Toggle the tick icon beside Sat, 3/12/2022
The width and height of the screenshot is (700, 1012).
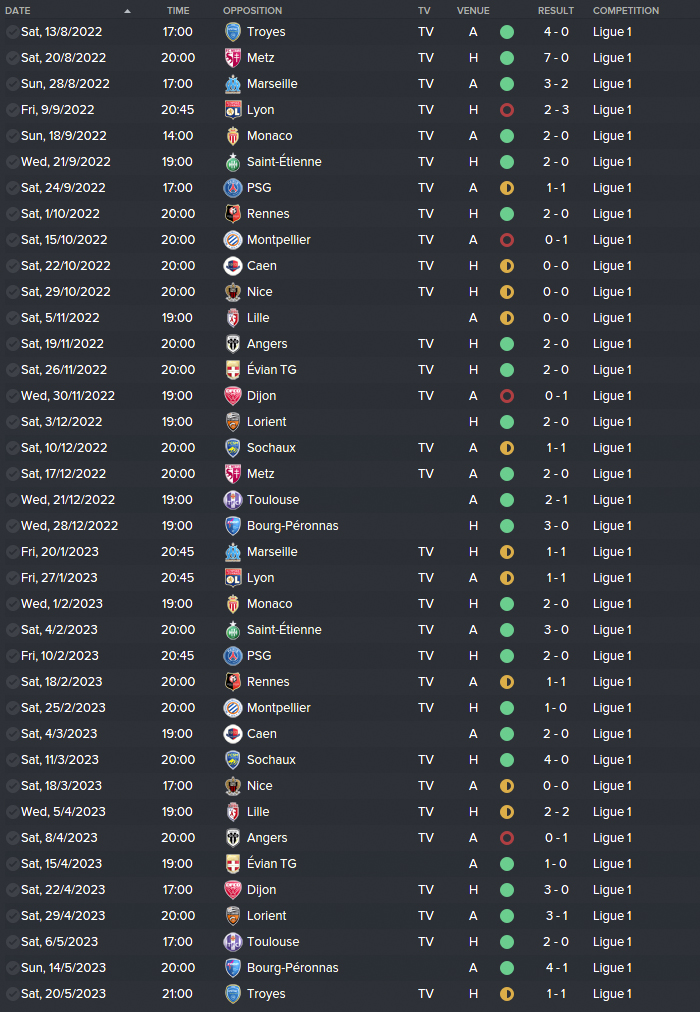(x=12, y=422)
